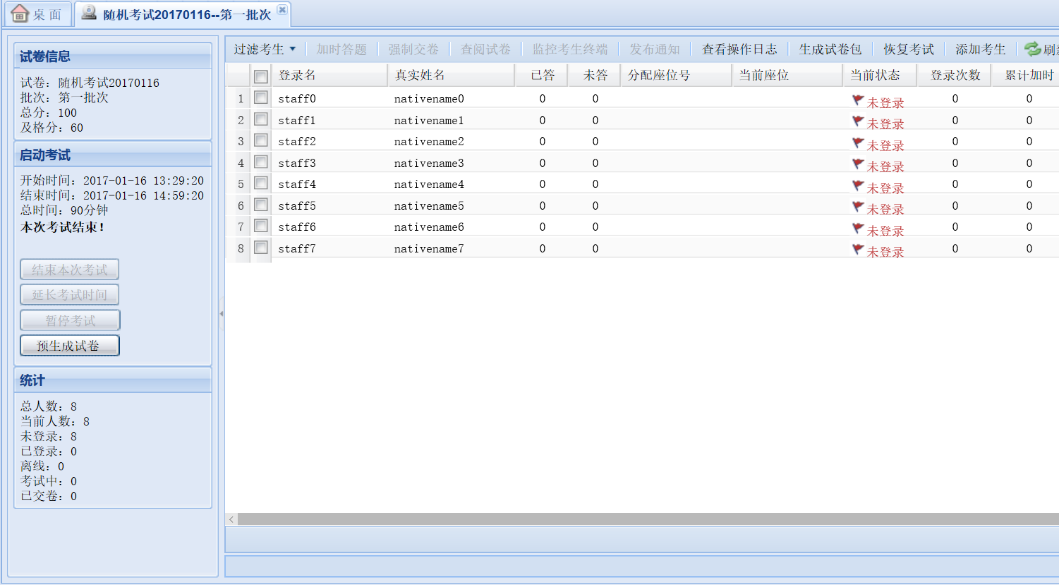This screenshot has width=1059, height=585.
Task: Click the red flag icon for staff0
Action: (x=857, y=100)
